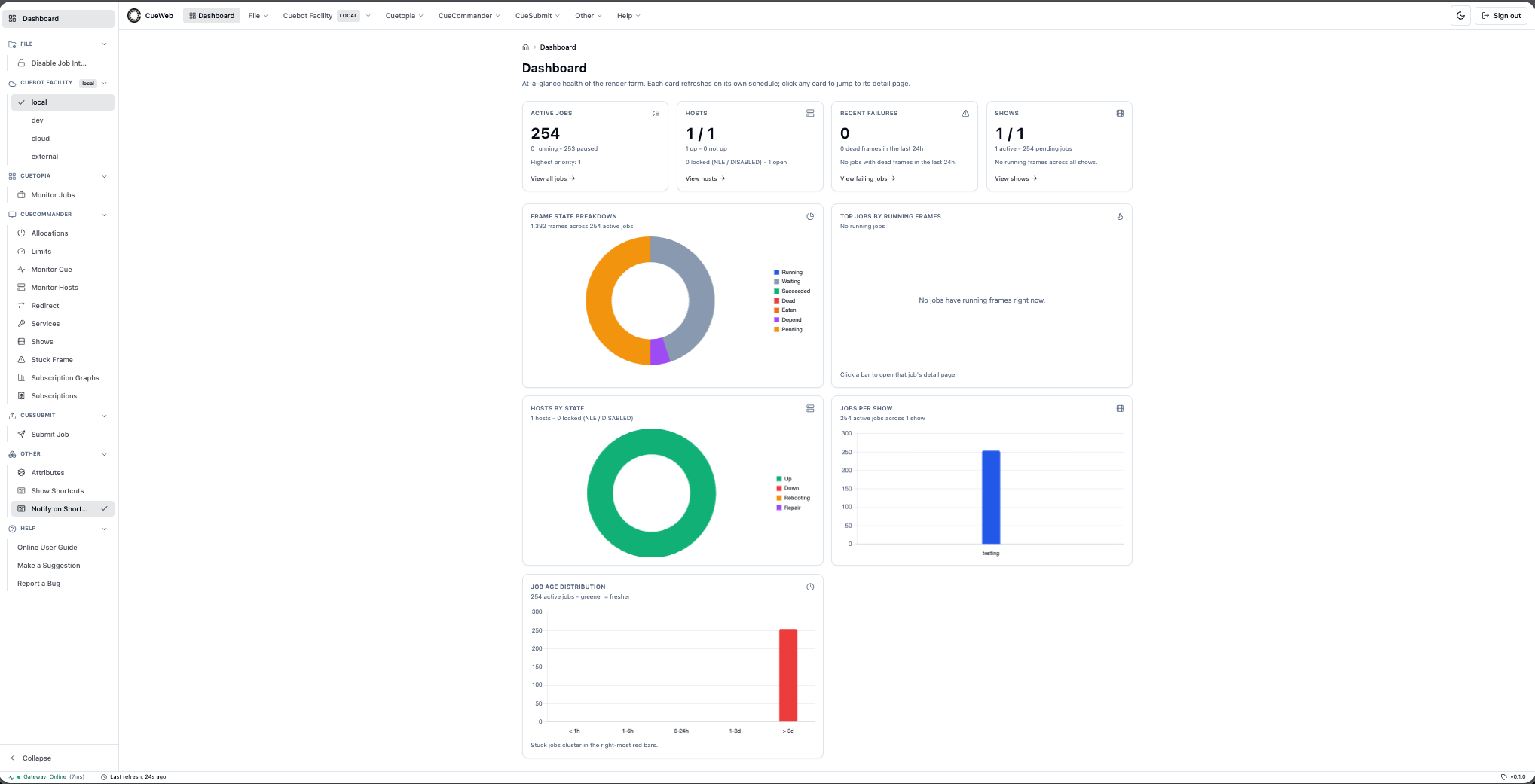The image size is (1535, 784).
Task: Click Stuck Frame warning icon
Action: click(22, 360)
